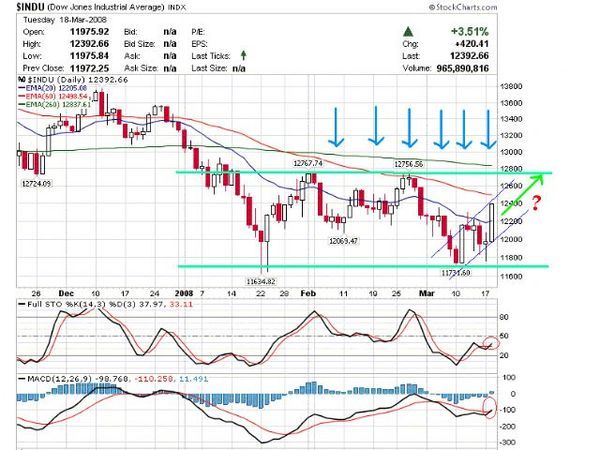
Task: Click the 12069.47 low price label
Action: (x=344, y=241)
